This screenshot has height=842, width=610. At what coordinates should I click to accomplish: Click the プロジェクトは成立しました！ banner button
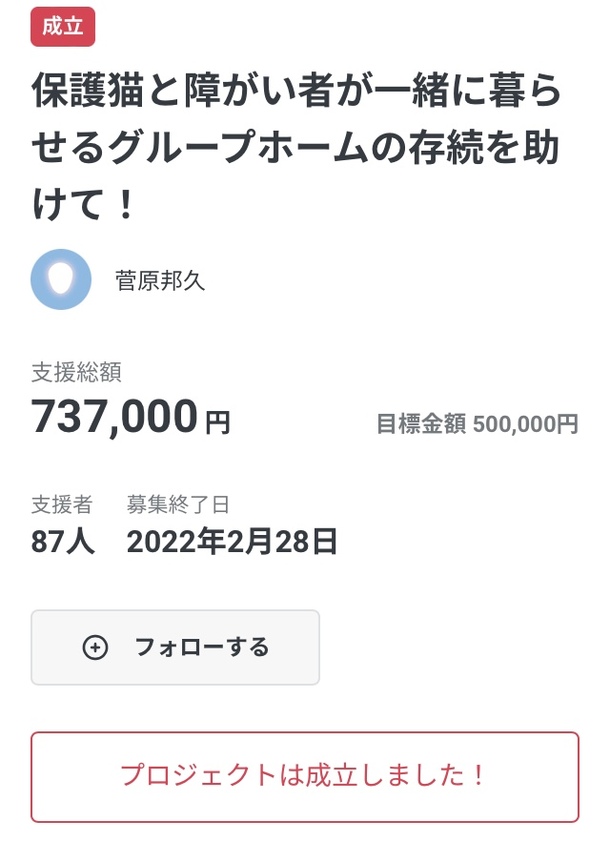coord(305,776)
